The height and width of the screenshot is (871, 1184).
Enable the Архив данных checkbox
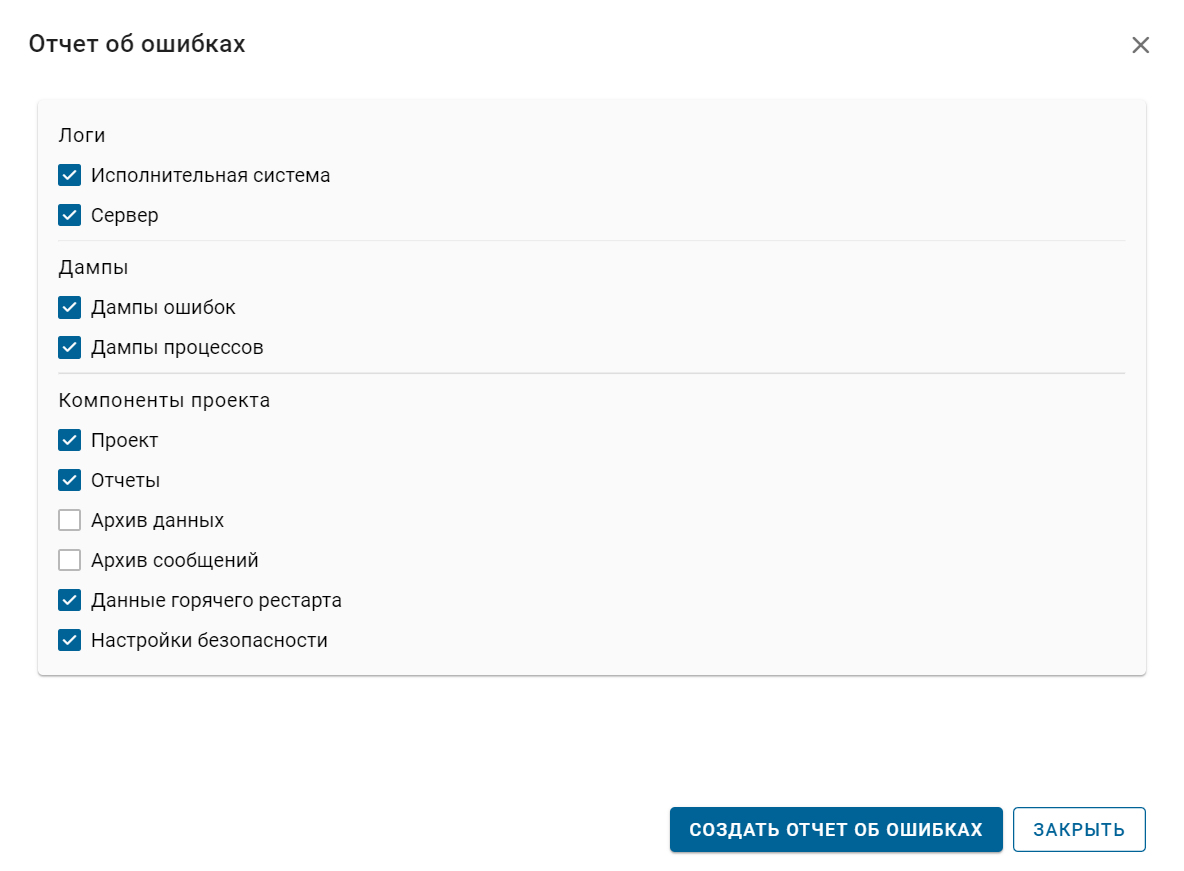pos(69,520)
